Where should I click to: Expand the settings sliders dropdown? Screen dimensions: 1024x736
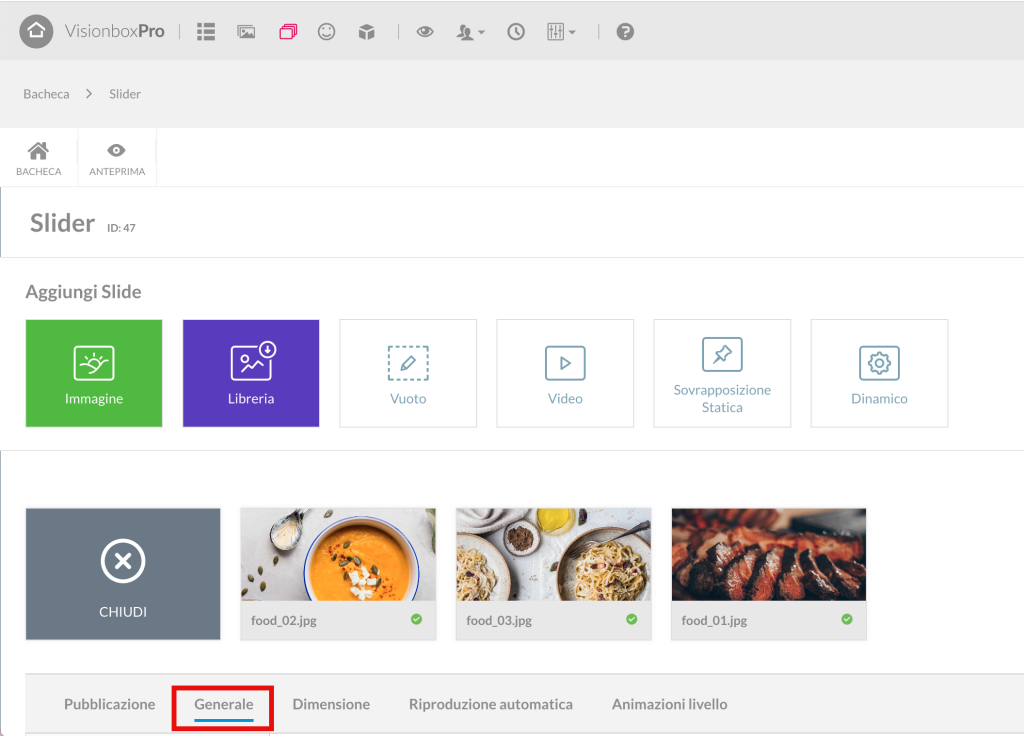[x=561, y=32]
